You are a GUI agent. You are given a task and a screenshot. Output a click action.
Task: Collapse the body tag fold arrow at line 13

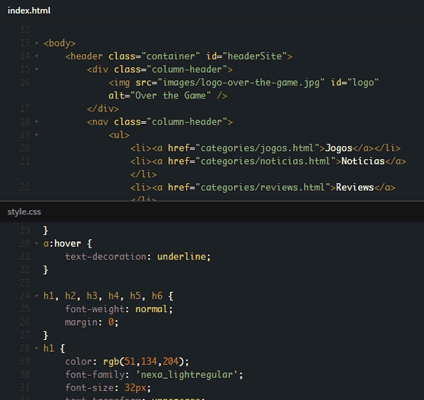pos(37,43)
